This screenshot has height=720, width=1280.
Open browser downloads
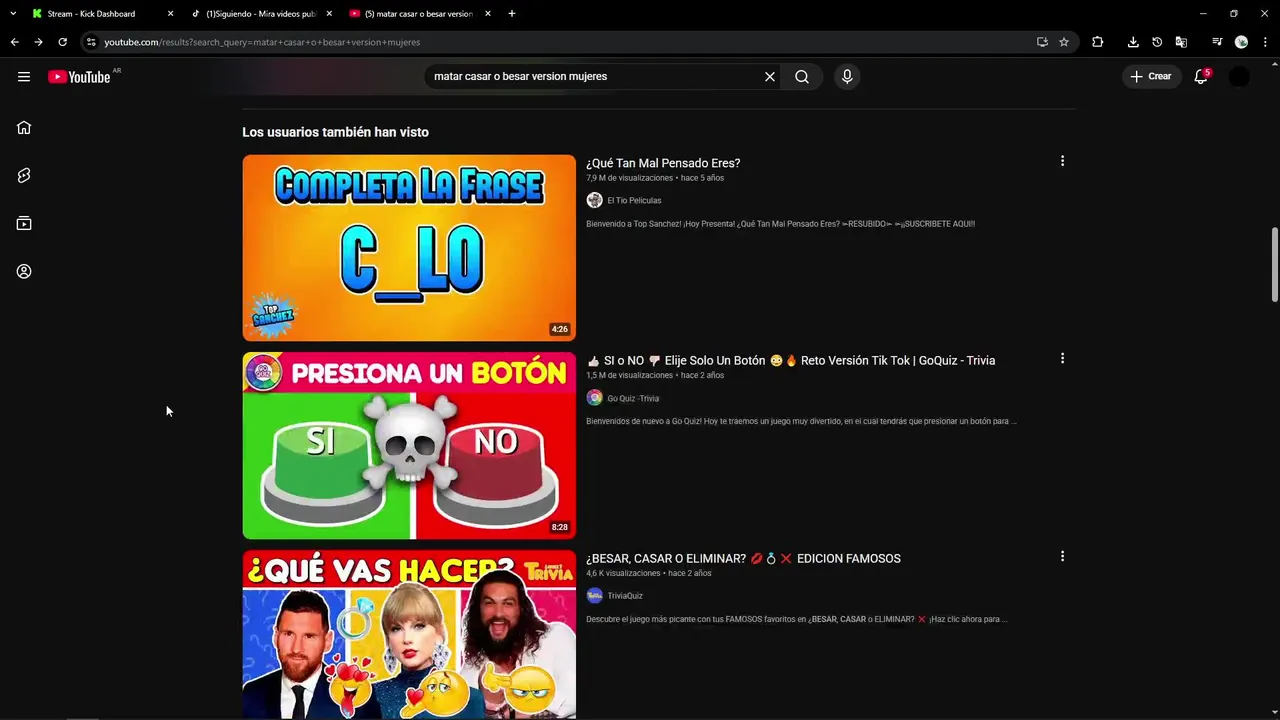click(x=1133, y=42)
